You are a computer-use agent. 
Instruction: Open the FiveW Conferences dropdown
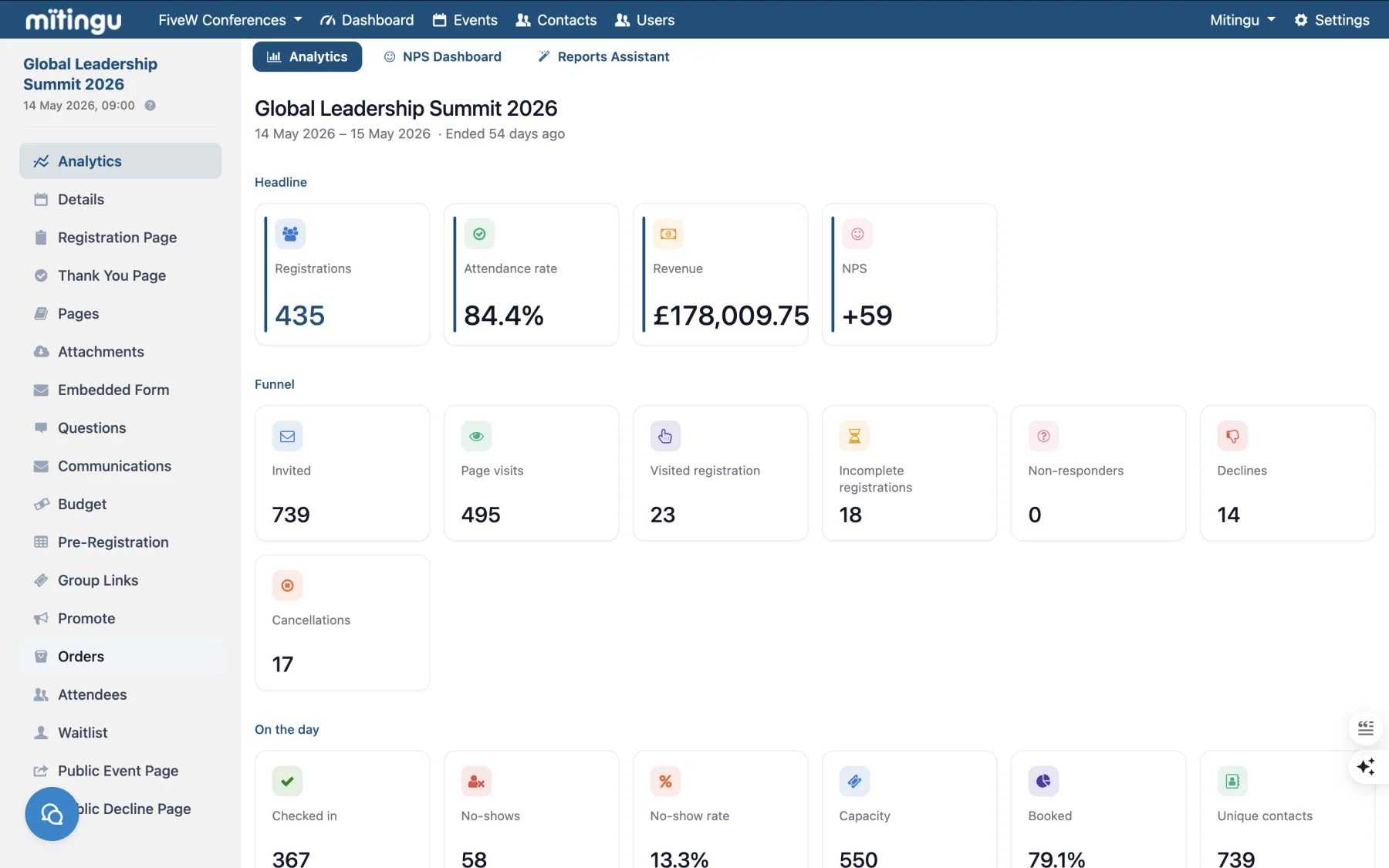click(x=230, y=20)
